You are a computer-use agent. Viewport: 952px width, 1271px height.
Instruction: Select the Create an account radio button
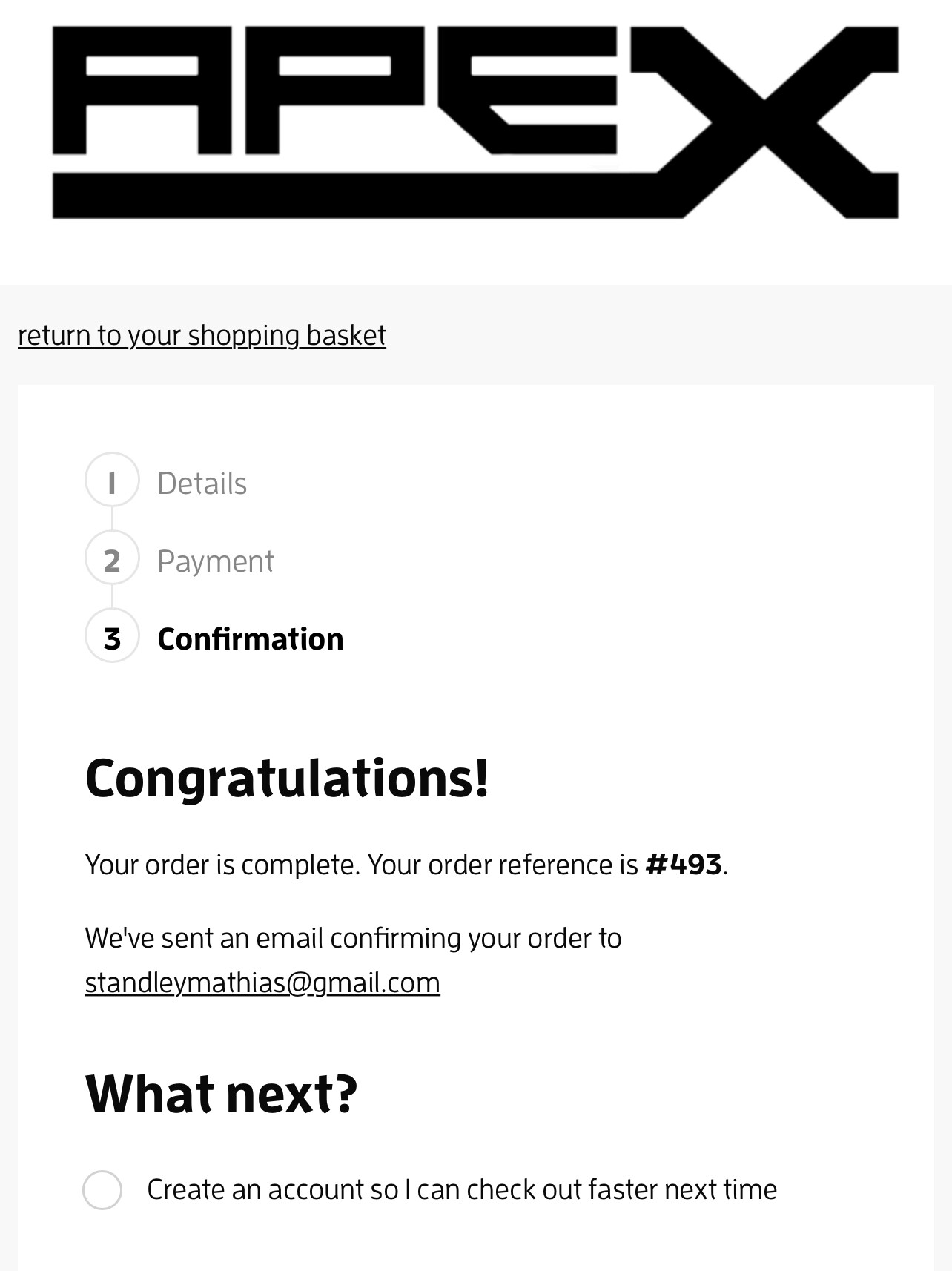102,1190
